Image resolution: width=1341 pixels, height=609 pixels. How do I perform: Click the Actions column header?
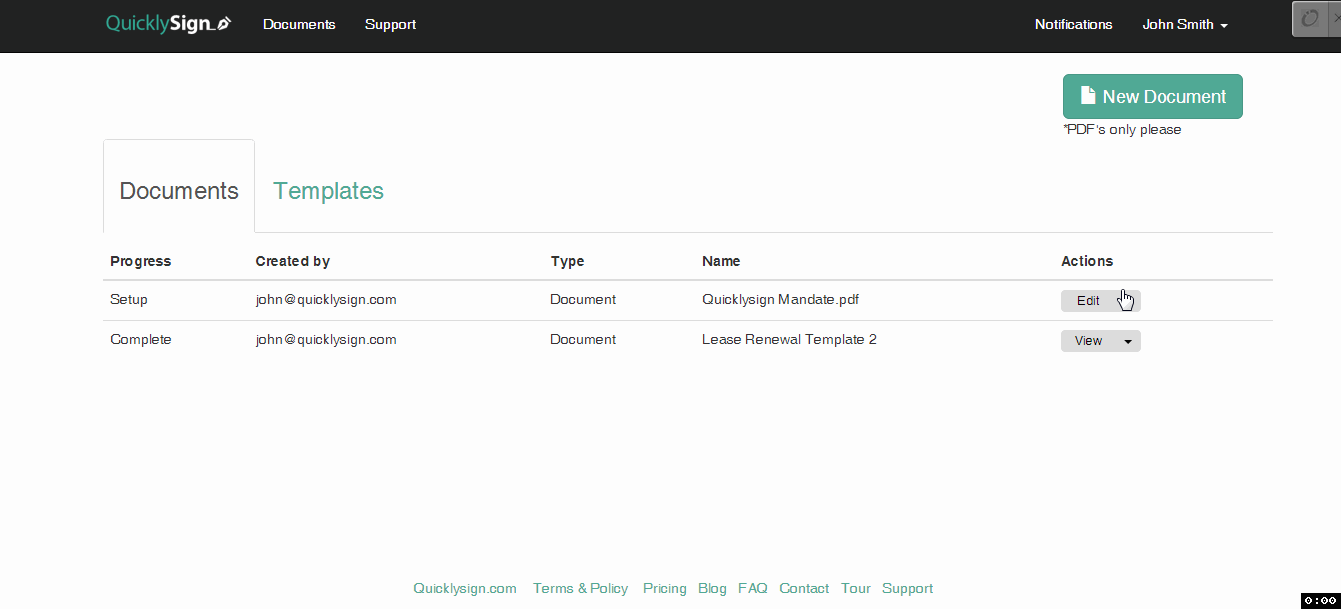click(1087, 261)
